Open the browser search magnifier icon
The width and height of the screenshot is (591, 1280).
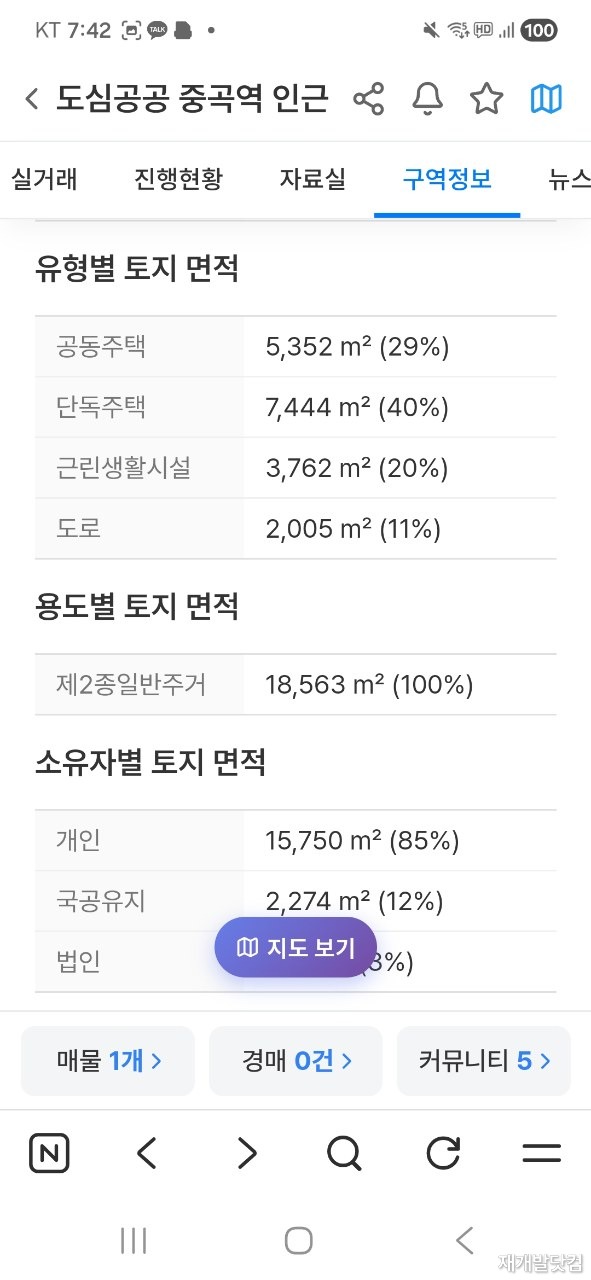click(344, 1154)
